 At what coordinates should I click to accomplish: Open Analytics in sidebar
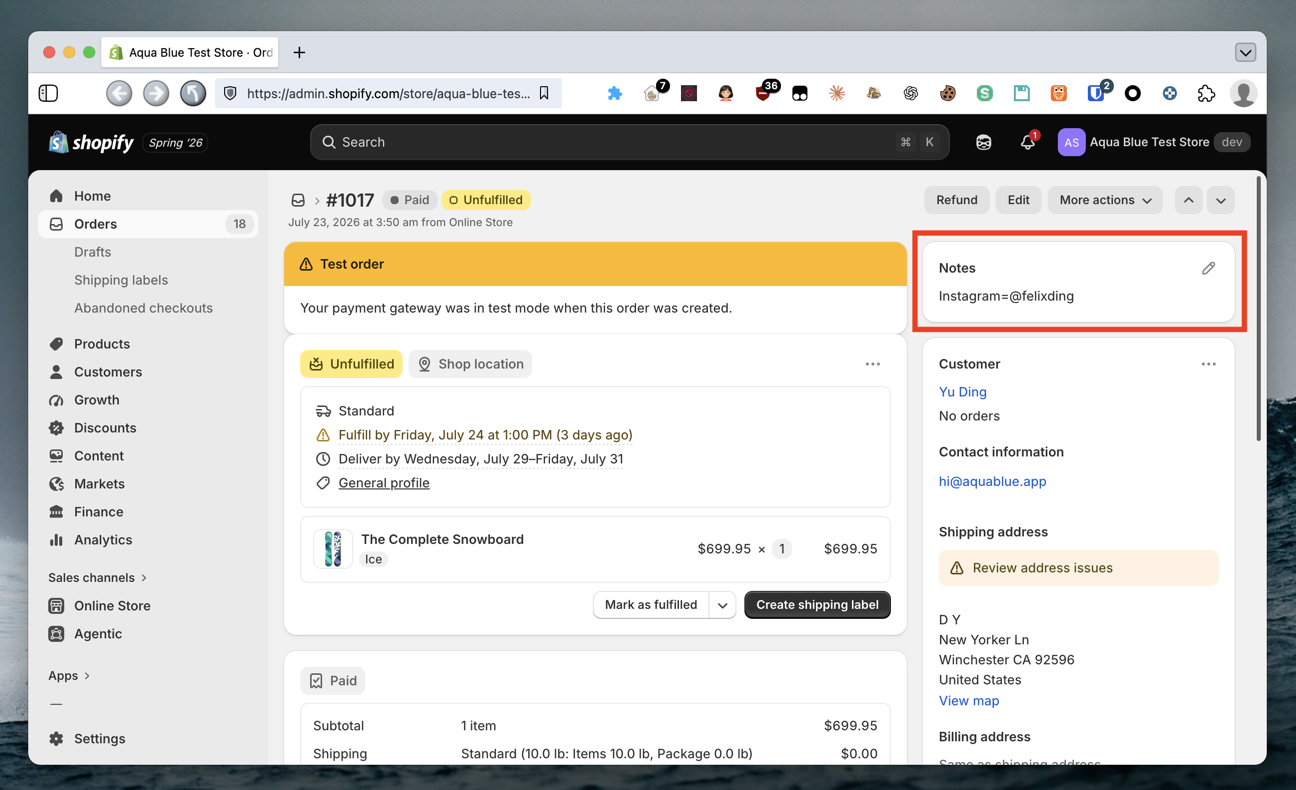(x=148, y=540)
